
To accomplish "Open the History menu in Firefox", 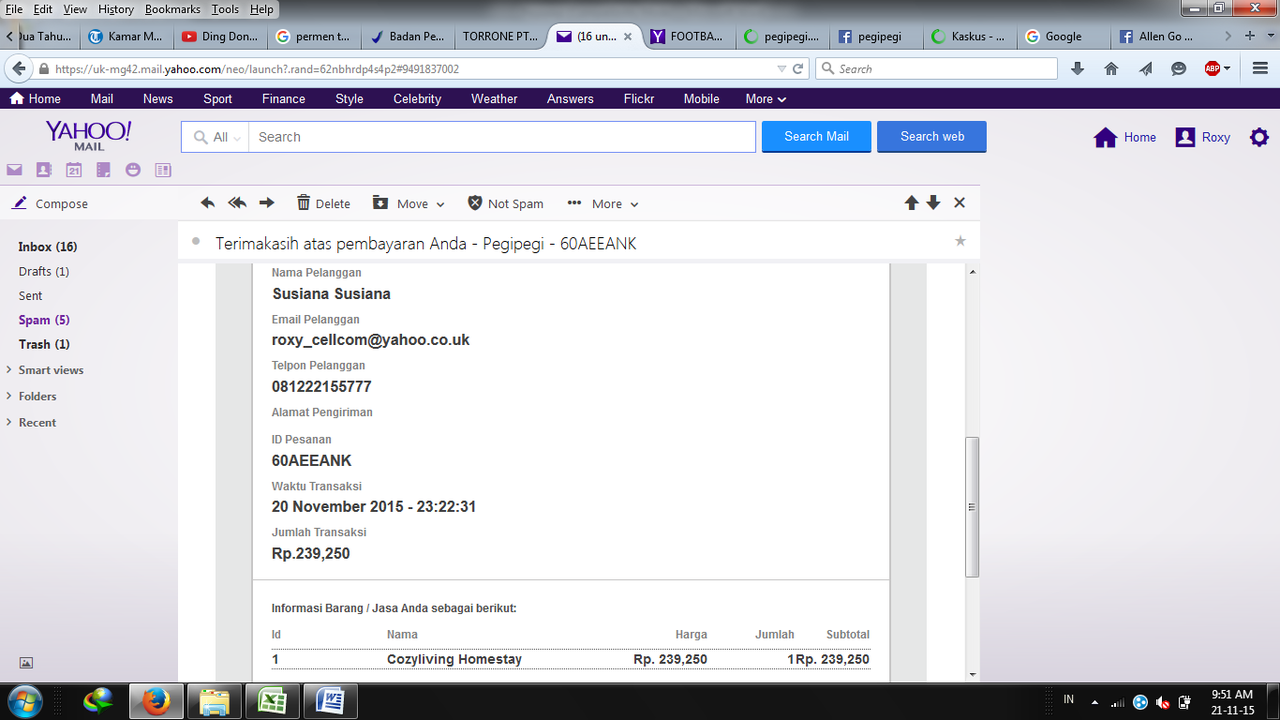I will pyautogui.click(x=116, y=9).
